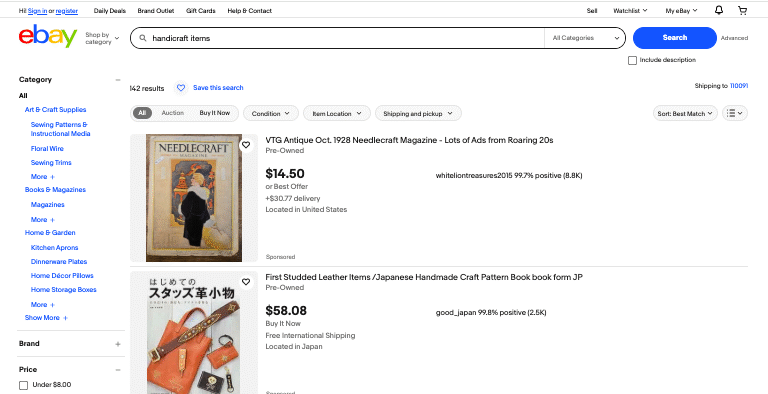
Task: Open the Sort: Best Match dropdown
Action: click(685, 113)
